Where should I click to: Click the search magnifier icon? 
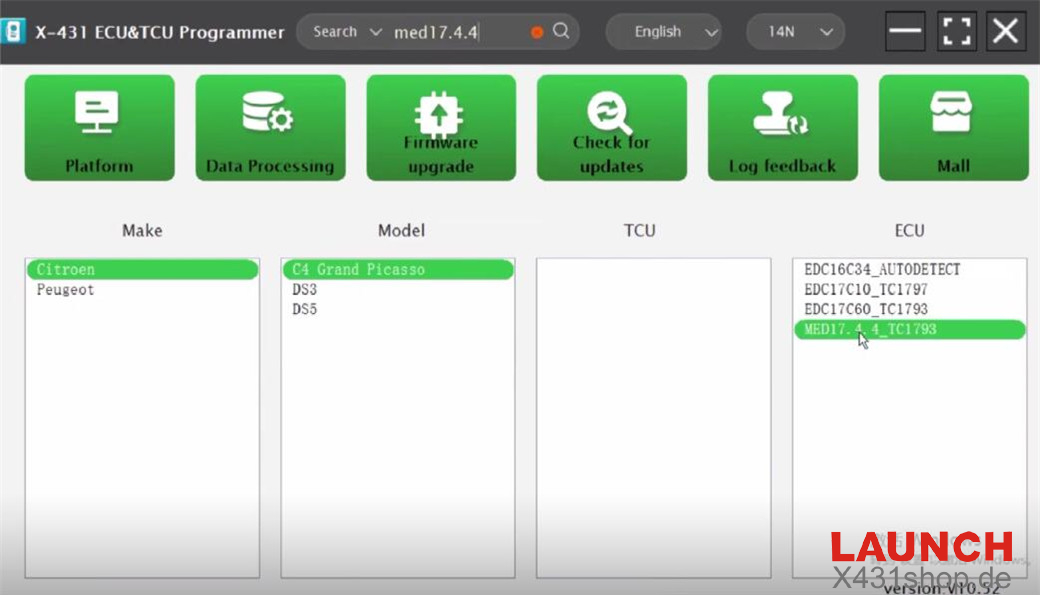click(561, 31)
